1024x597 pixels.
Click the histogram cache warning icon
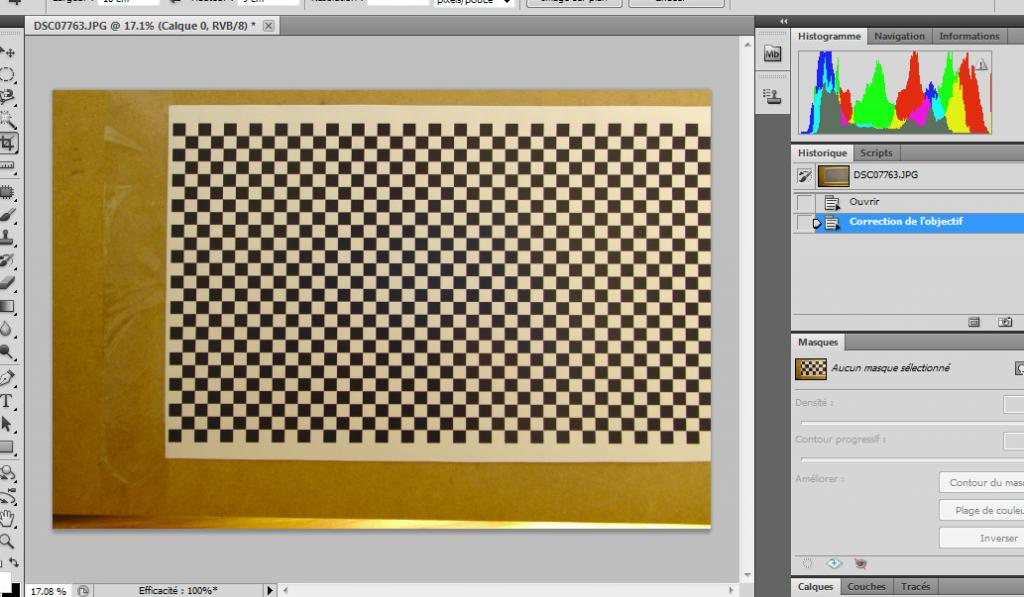pos(982,64)
